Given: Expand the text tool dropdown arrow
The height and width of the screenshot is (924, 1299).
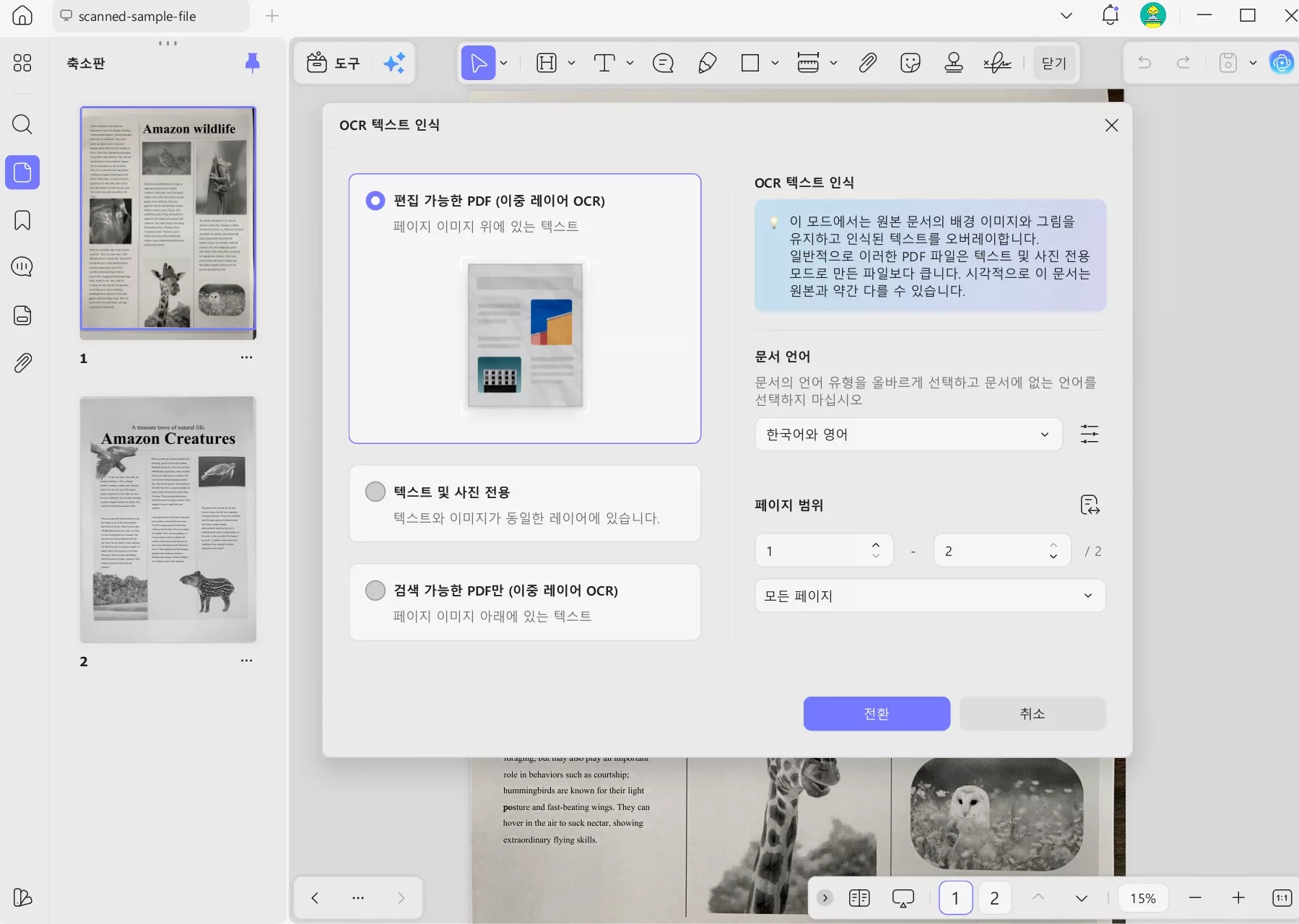Looking at the screenshot, I should click(x=629, y=63).
